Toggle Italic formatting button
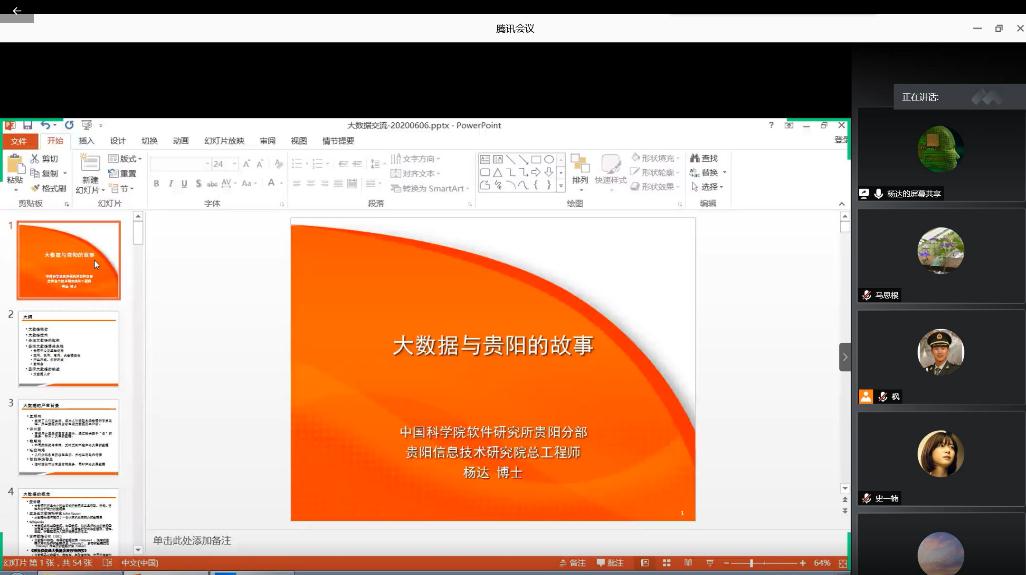This screenshot has width=1026, height=575. click(x=170, y=183)
